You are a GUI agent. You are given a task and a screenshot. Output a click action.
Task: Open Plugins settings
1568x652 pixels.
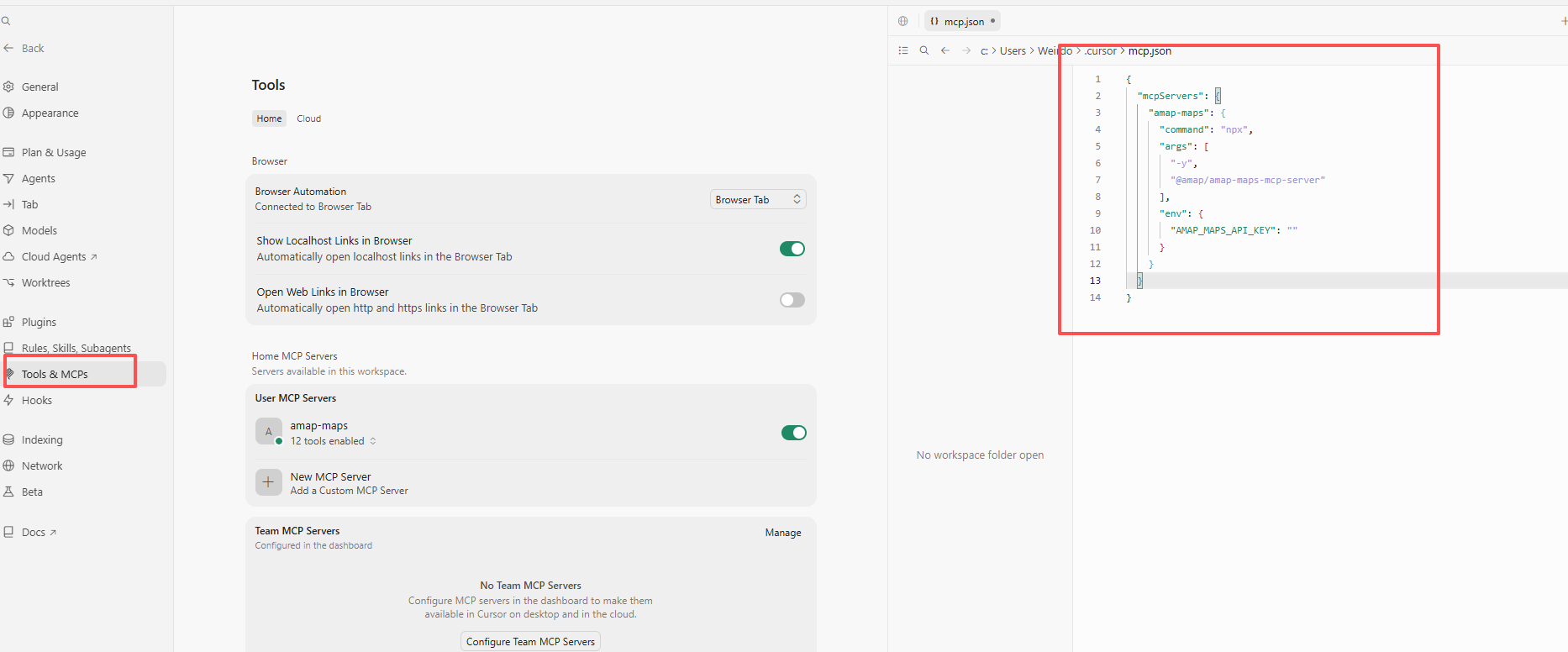(39, 322)
